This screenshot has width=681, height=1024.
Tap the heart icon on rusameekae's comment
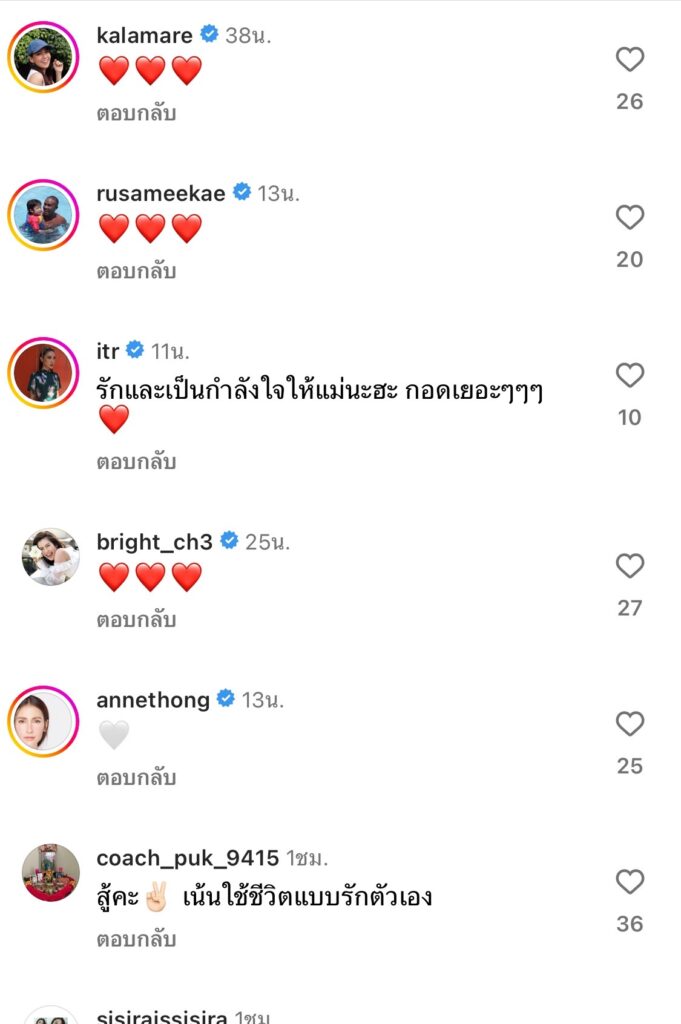click(x=629, y=218)
